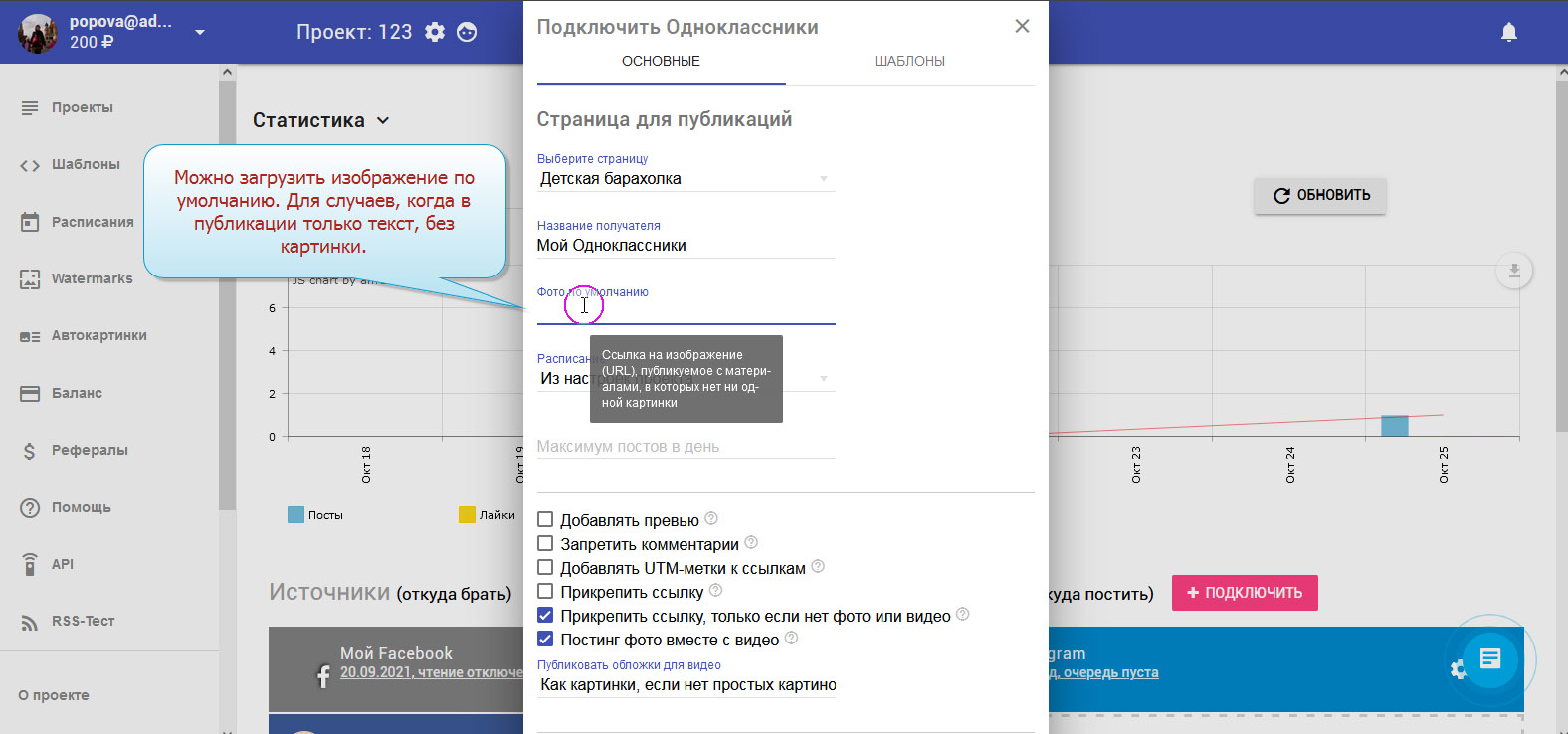Click the blue Посты legend swatch
The width and height of the screenshot is (1568, 734).
pos(295,515)
